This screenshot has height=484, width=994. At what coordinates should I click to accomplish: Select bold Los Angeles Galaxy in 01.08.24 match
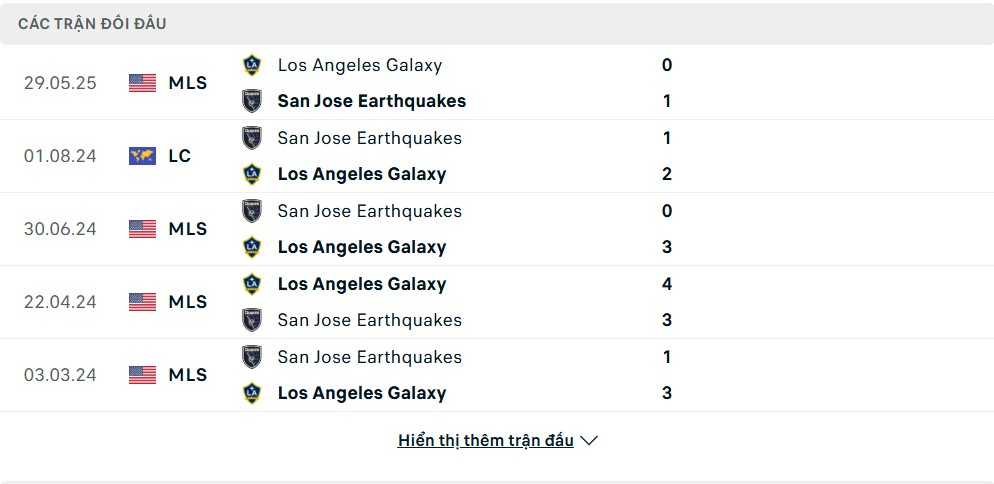362,174
